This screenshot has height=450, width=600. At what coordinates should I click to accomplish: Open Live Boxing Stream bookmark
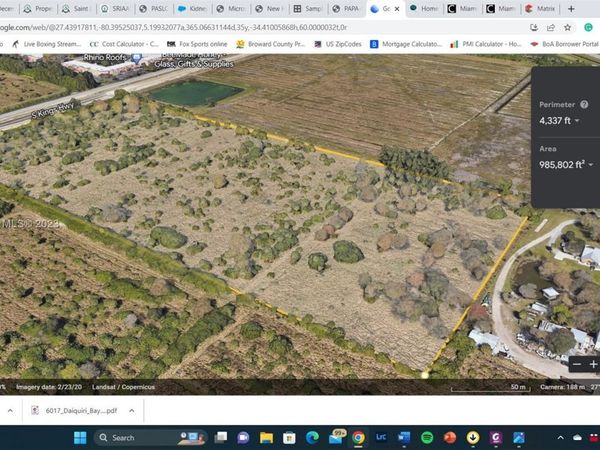[47, 44]
